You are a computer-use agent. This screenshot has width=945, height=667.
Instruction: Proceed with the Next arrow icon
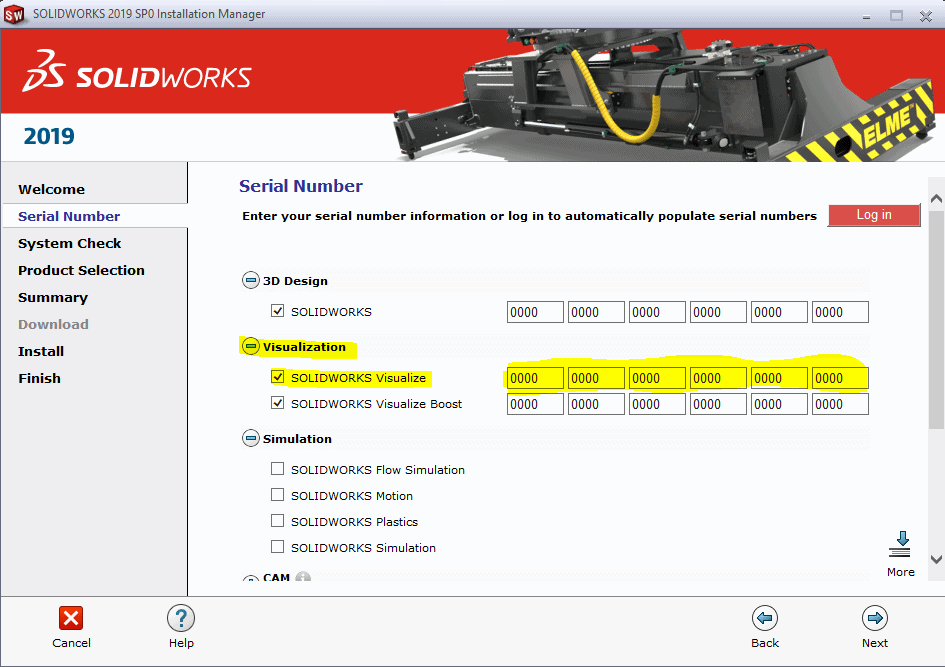coord(874,618)
